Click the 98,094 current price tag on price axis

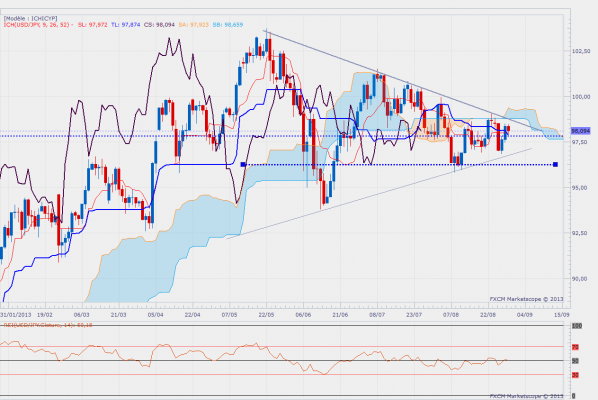click(580, 131)
